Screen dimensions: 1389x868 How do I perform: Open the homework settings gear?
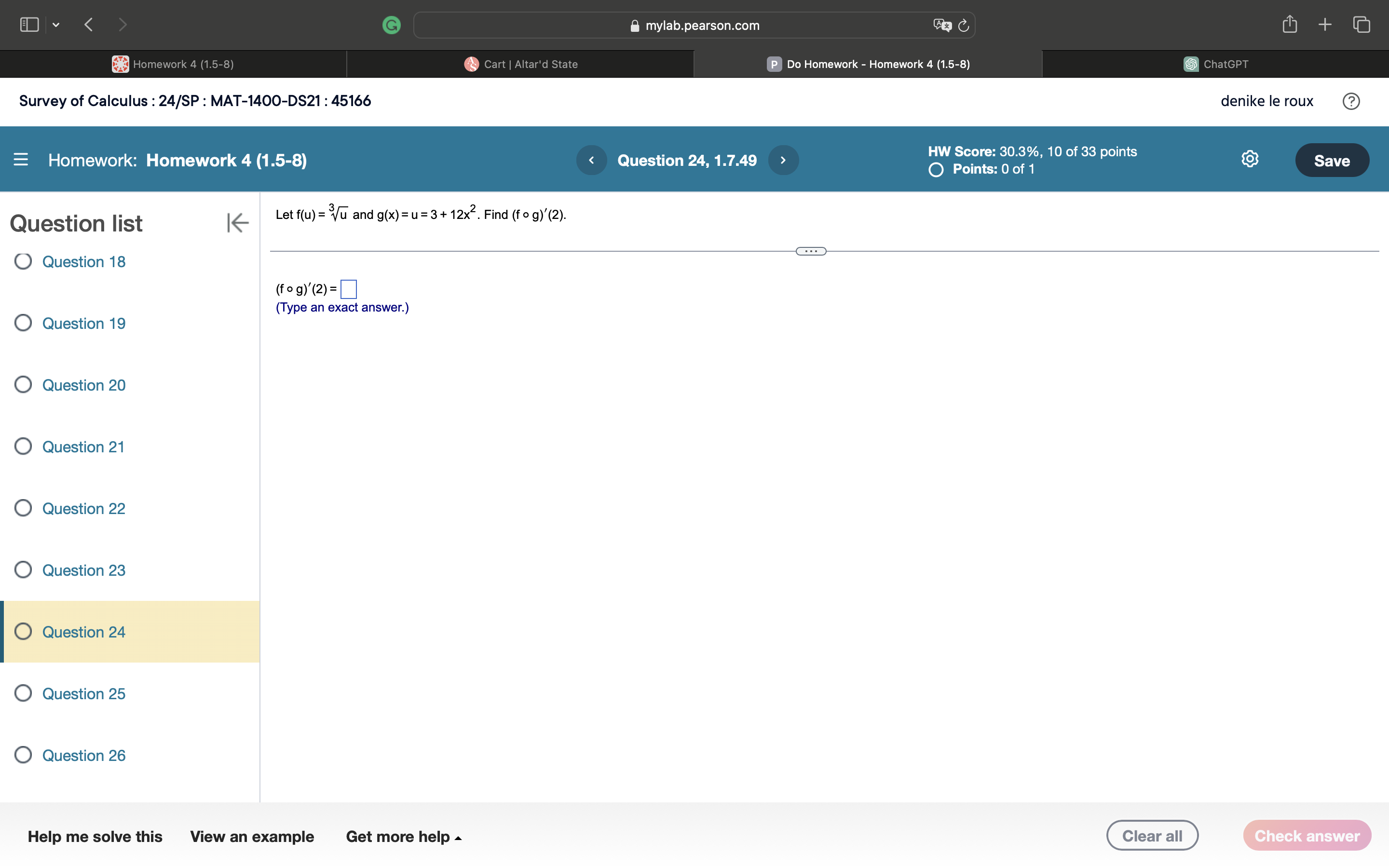tap(1249, 159)
